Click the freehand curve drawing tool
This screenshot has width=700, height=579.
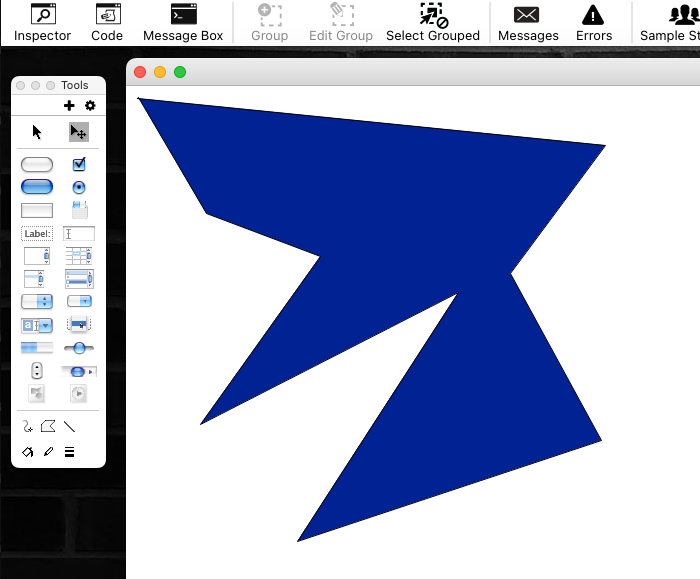[x=28, y=427]
